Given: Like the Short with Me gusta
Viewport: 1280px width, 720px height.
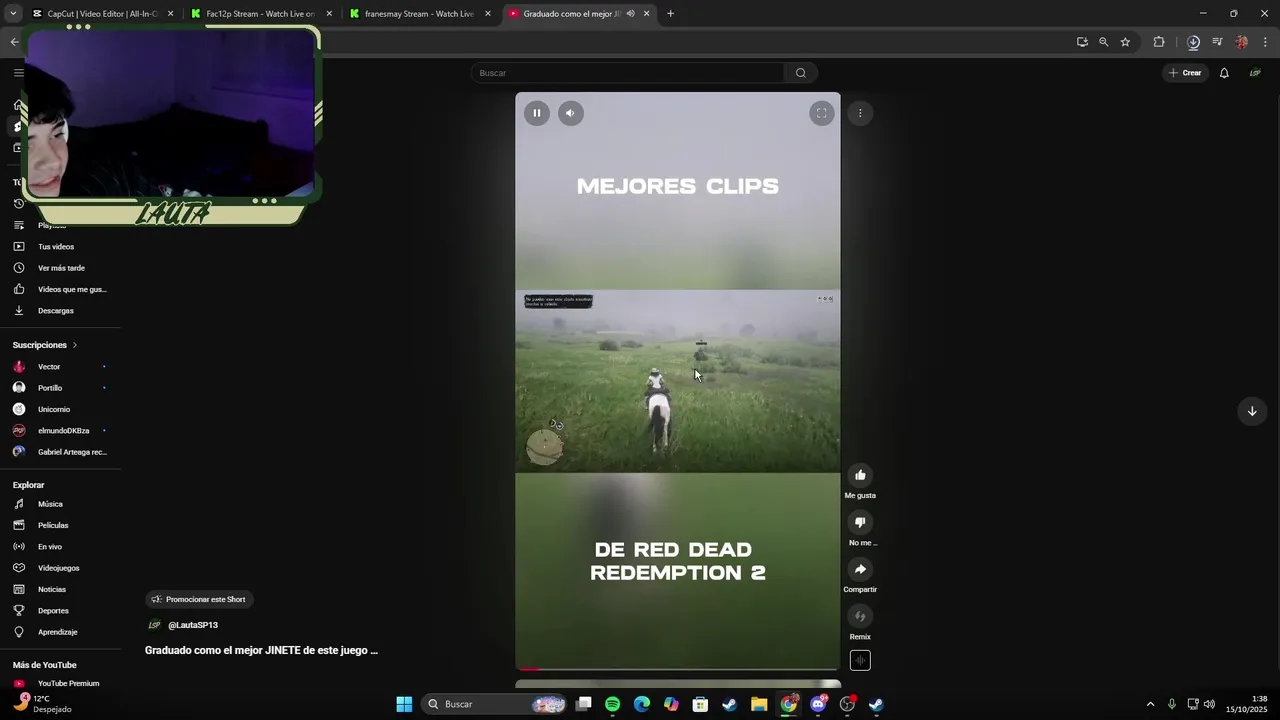Looking at the screenshot, I should click(860, 475).
